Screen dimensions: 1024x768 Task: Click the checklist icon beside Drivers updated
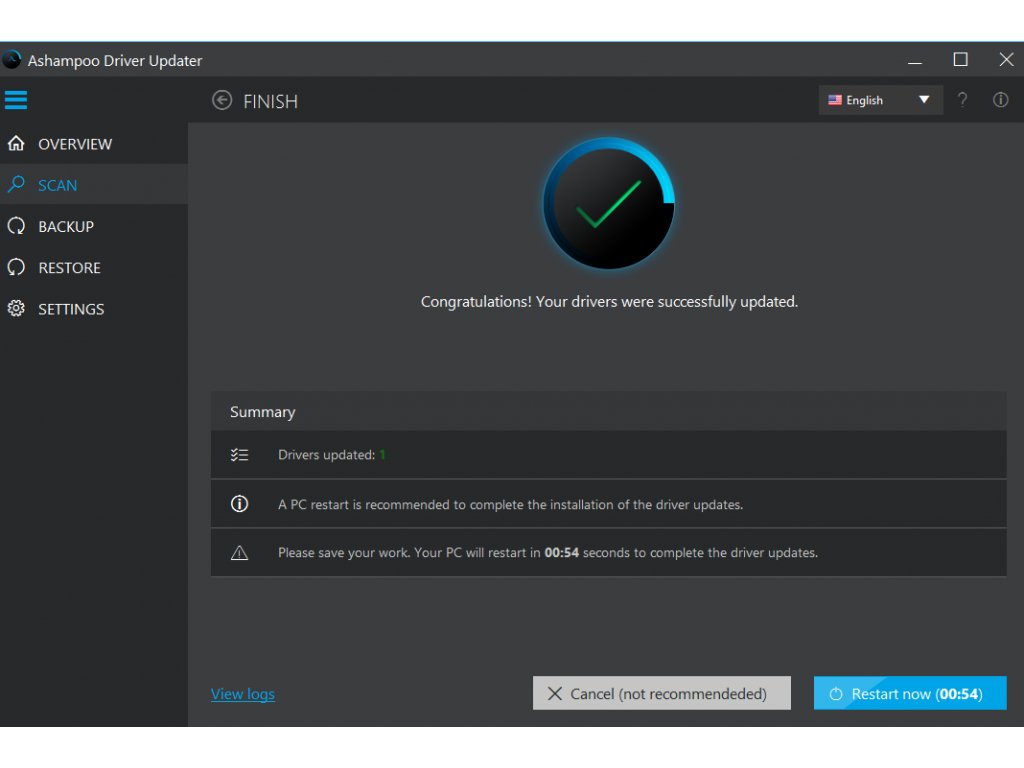point(239,455)
